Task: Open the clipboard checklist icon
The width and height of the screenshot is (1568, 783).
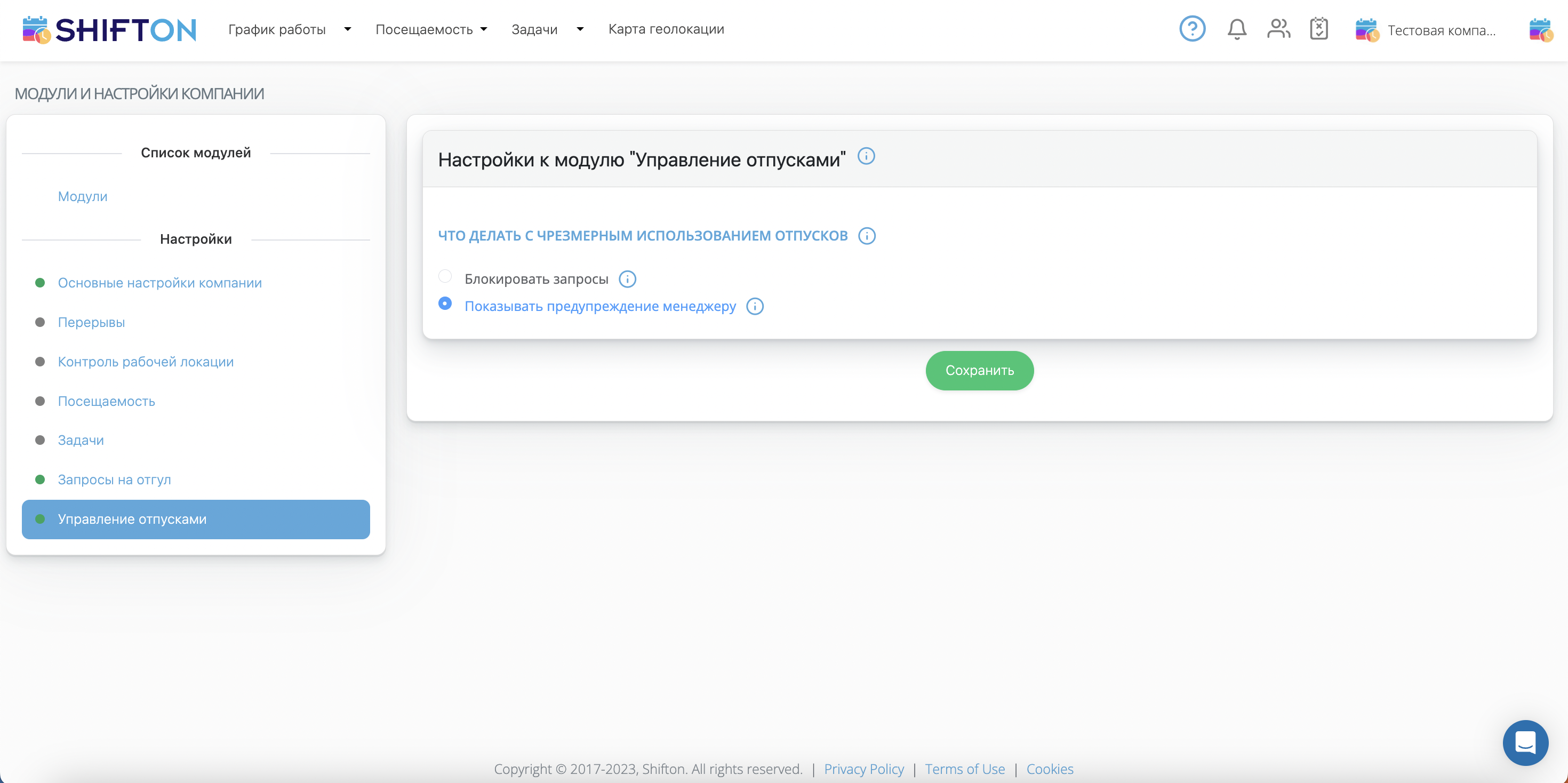Action: (1318, 29)
